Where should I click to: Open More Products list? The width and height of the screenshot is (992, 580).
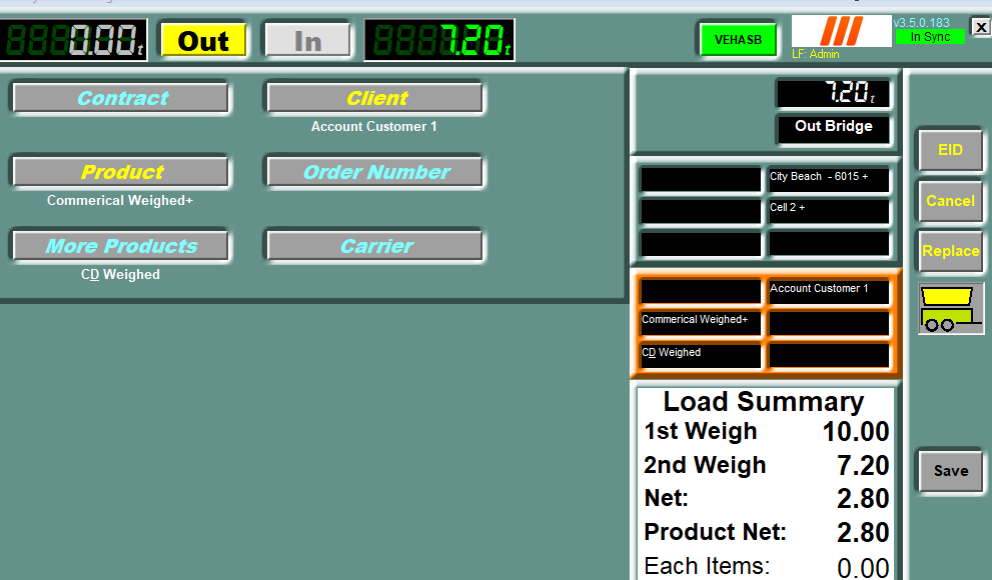121,246
